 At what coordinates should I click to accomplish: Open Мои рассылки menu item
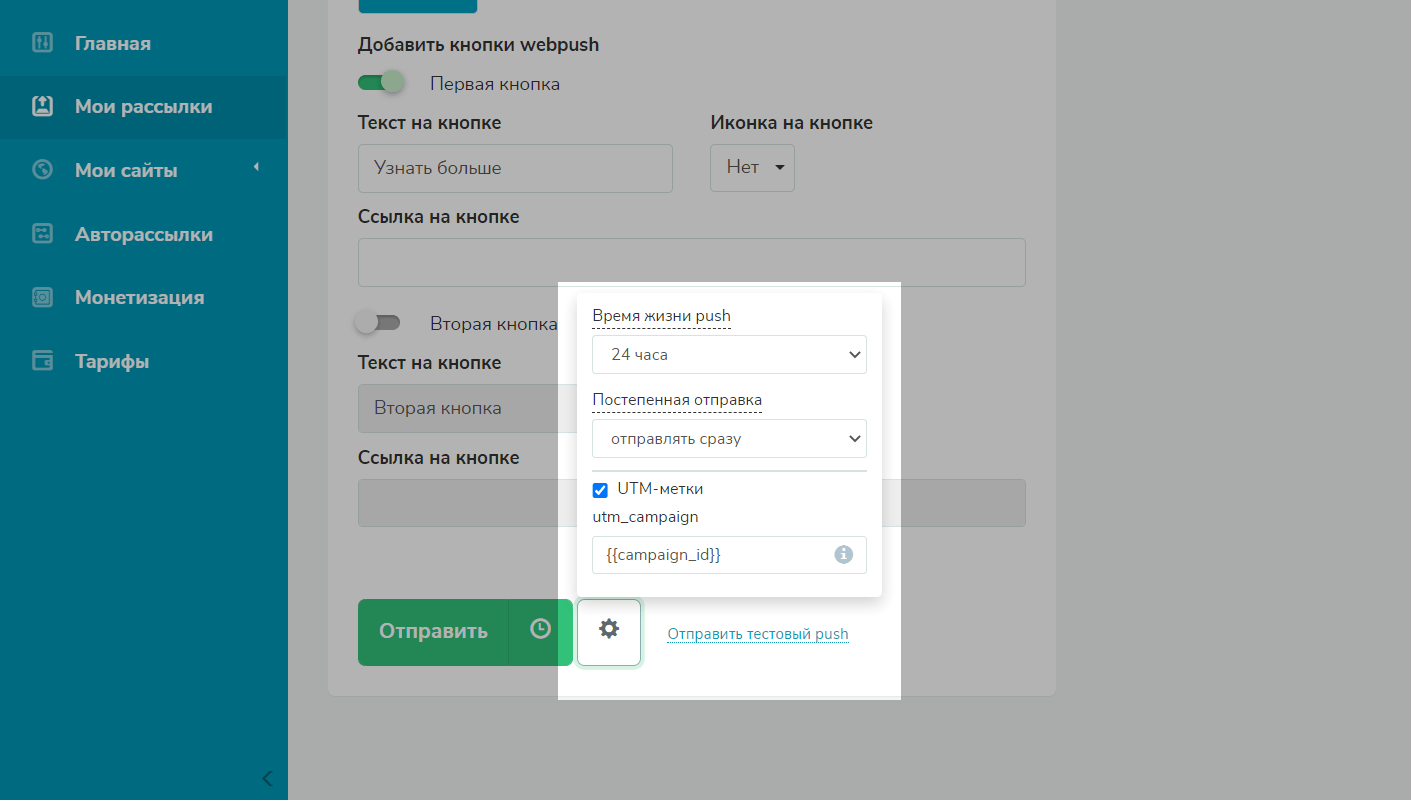coord(143,107)
